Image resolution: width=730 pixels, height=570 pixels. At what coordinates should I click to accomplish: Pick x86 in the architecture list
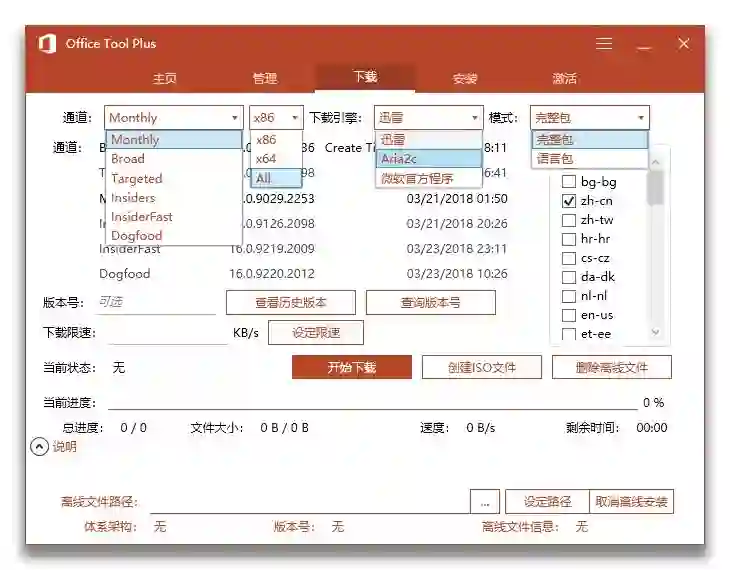[277, 139]
